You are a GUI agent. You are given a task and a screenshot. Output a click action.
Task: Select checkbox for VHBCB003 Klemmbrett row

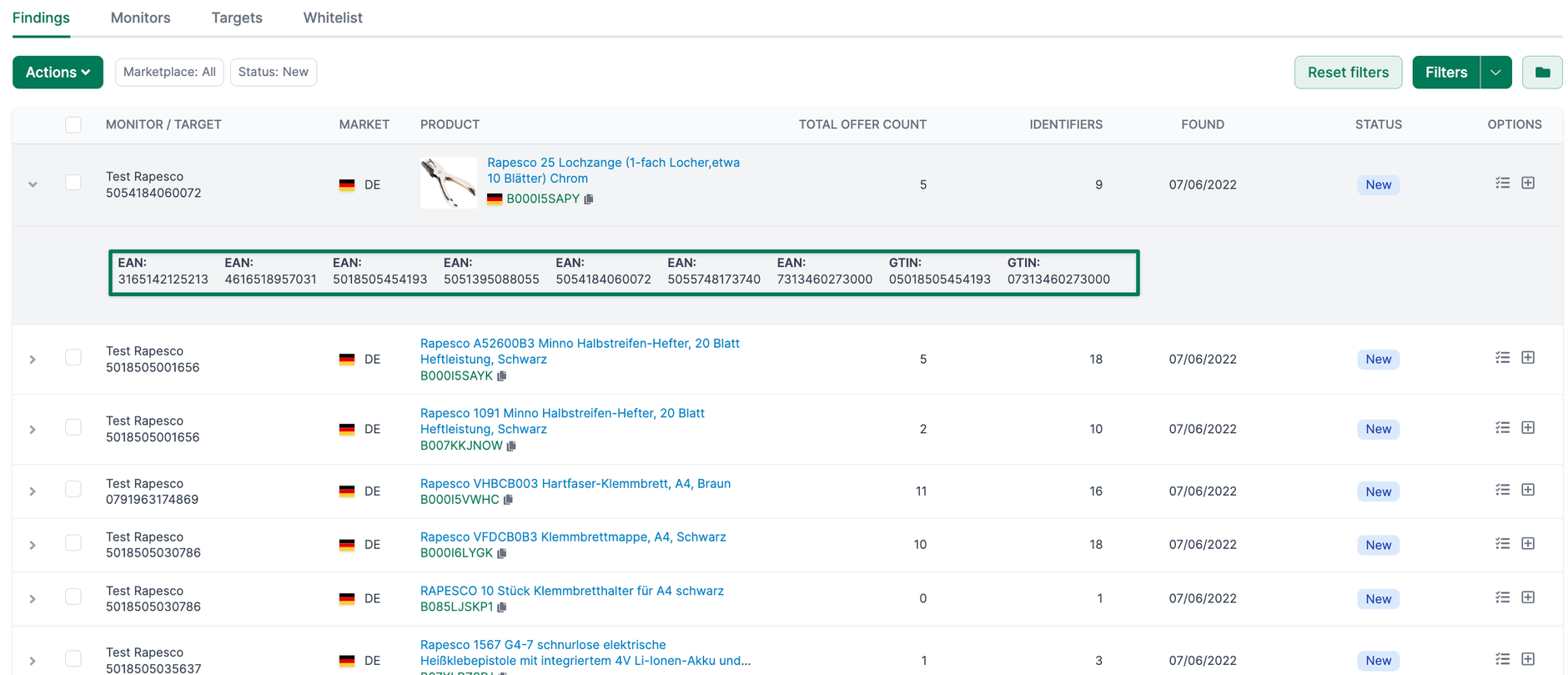[x=73, y=490]
